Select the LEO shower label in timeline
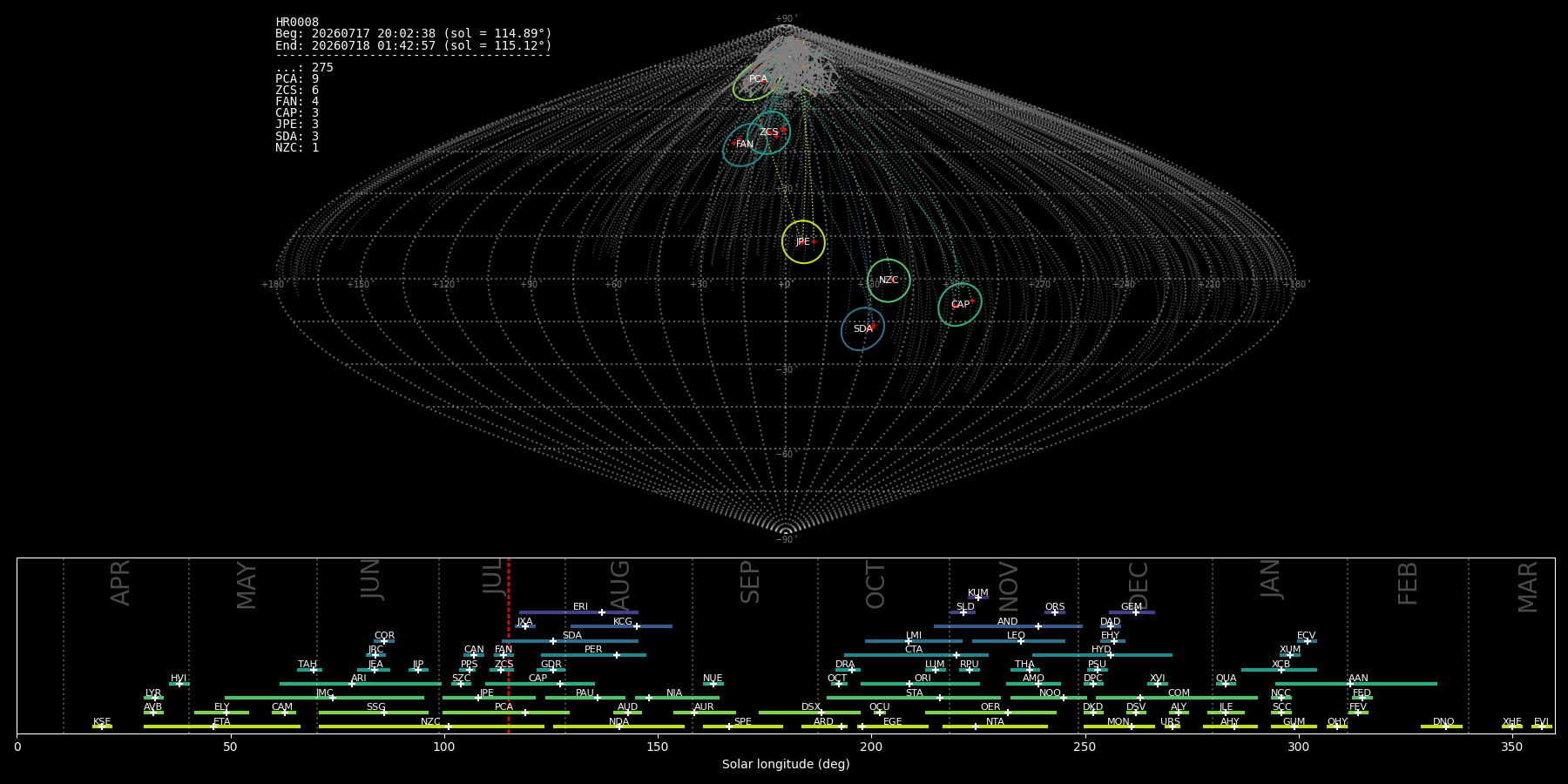 [x=1016, y=635]
